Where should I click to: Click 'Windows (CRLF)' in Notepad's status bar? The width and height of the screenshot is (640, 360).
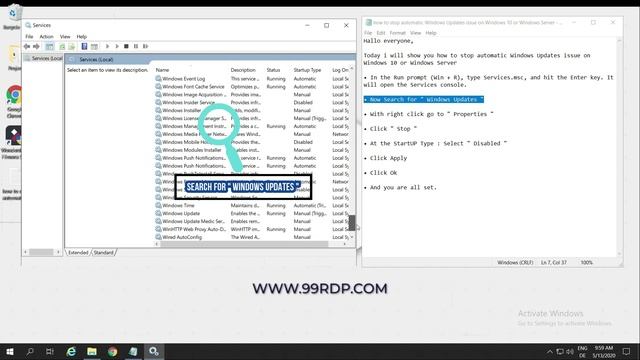click(x=515, y=263)
